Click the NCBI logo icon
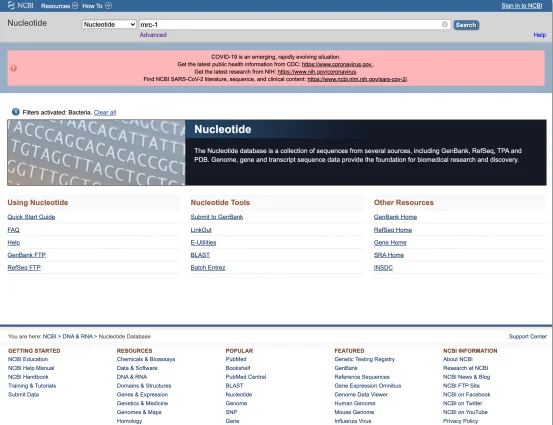The width and height of the screenshot is (553, 425). click(11, 5)
